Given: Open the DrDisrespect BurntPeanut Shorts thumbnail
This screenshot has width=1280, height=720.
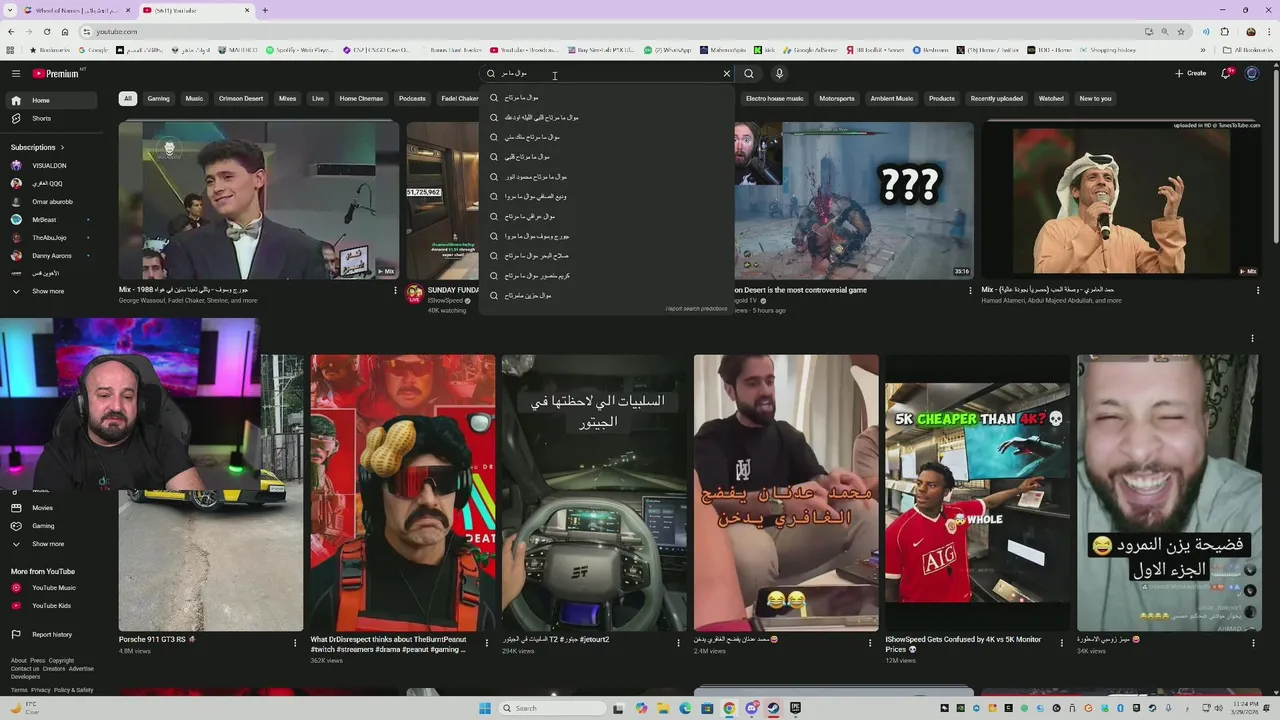Looking at the screenshot, I should tap(402, 493).
